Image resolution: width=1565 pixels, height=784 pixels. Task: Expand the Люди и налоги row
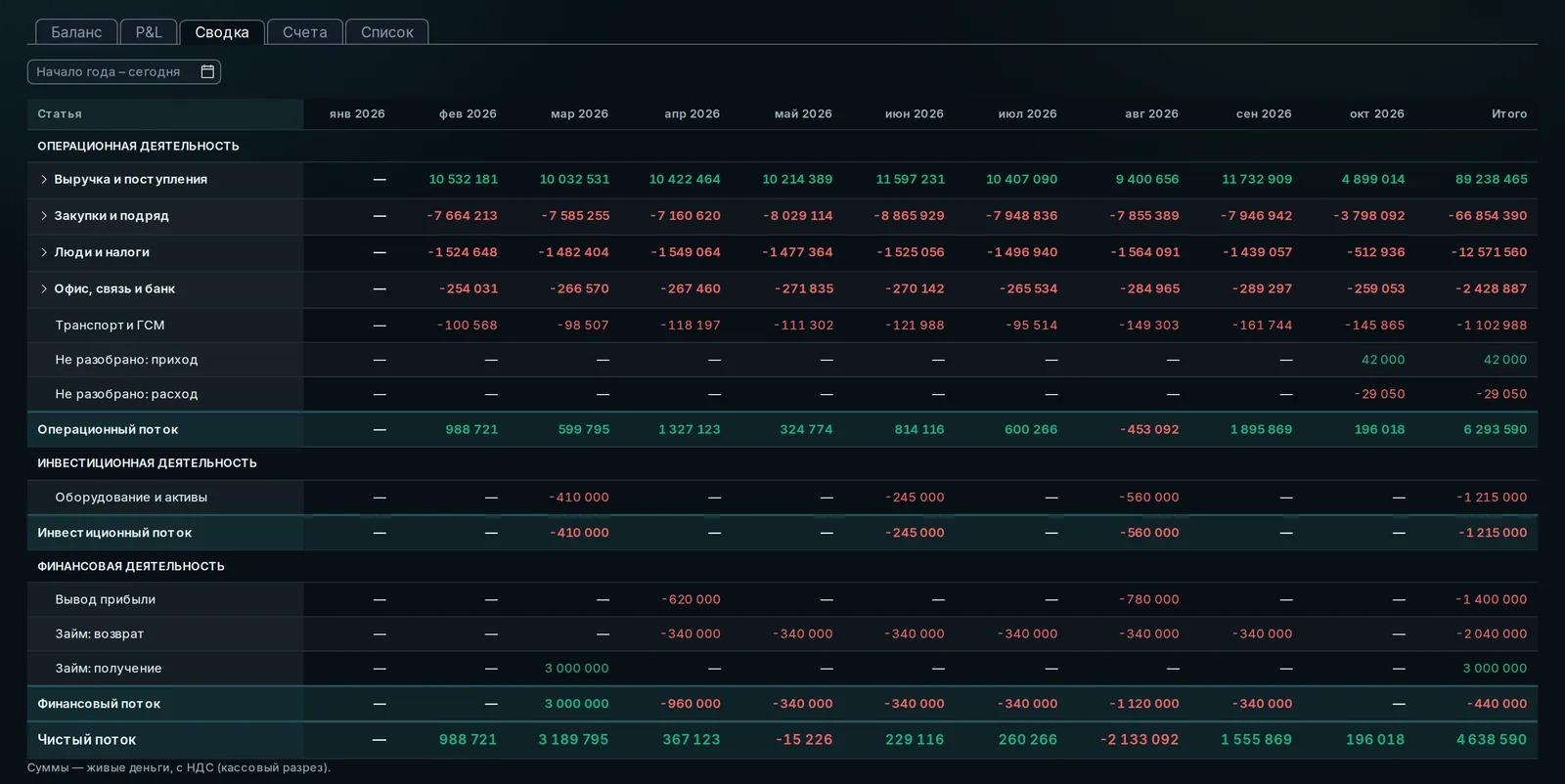44,252
